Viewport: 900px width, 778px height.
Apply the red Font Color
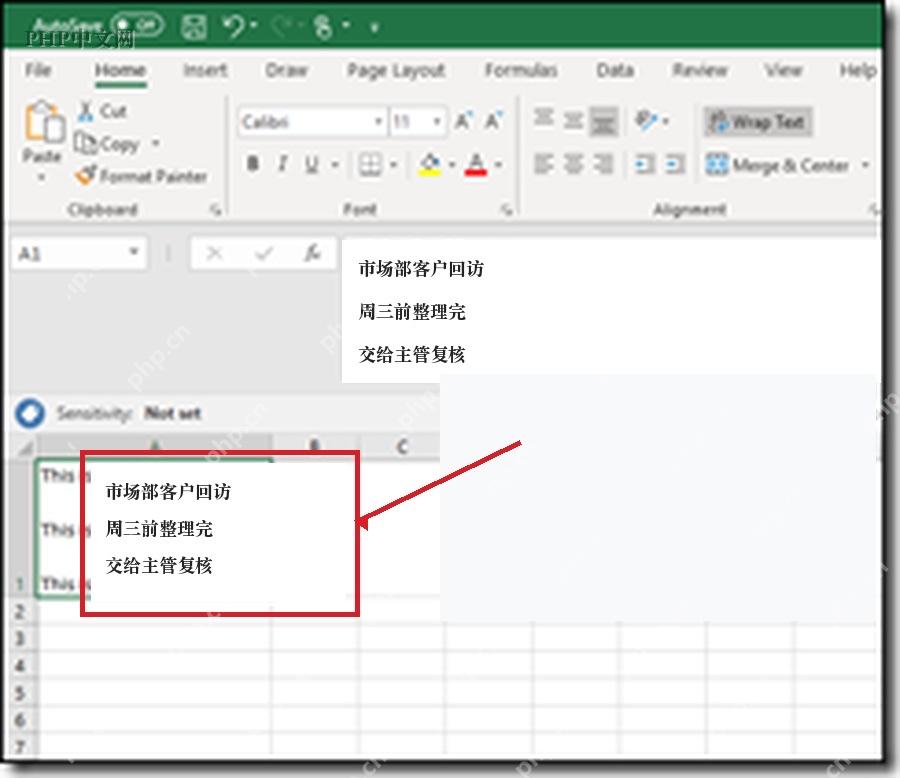476,165
